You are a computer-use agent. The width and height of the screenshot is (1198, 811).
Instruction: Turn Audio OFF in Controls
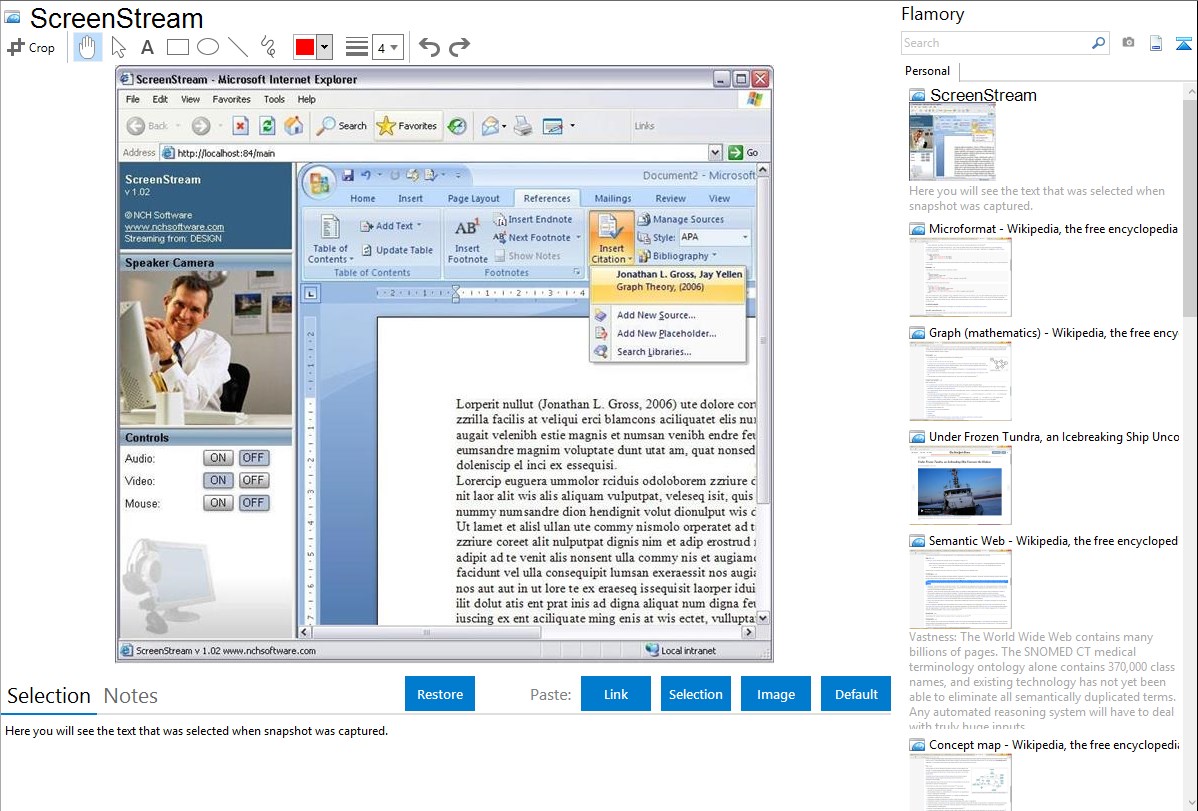point(254,458)
